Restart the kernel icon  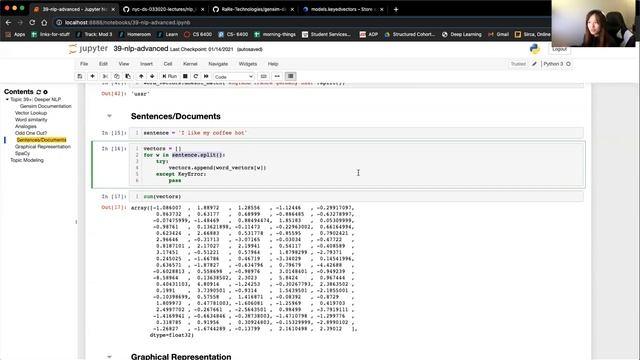pyautogui.click(x=196, y=76)
